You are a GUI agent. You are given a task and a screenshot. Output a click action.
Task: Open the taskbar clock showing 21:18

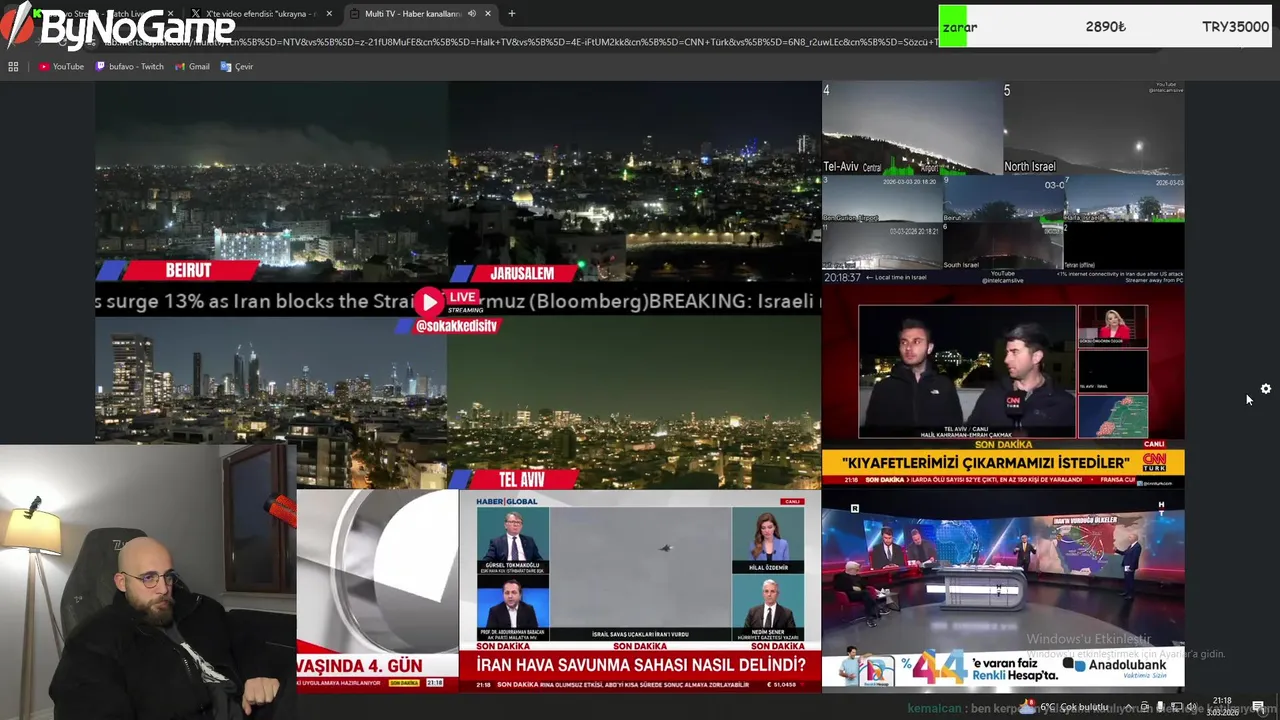click(1222, 706)
